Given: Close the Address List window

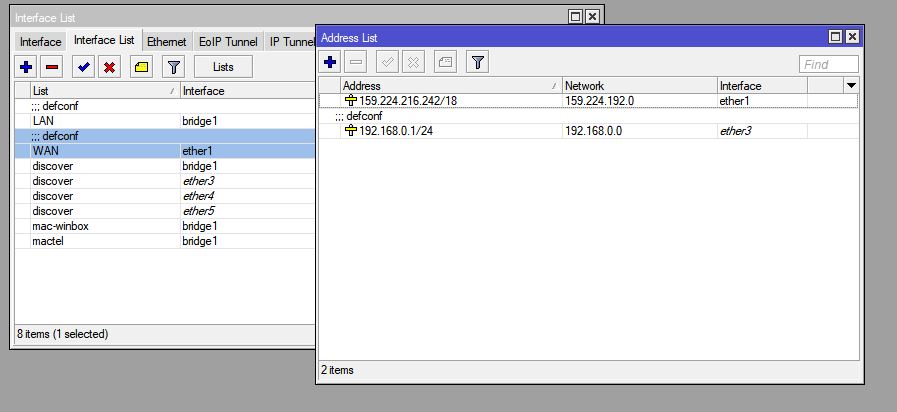Looking at the screenshot, I should tap(852, 37).
